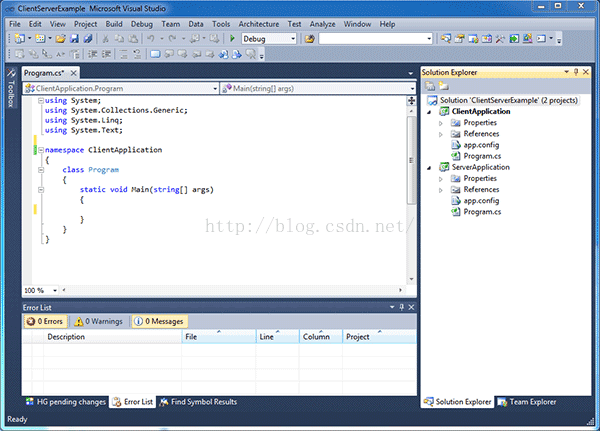Increase line indent in text editor toolbar

pyautogui.click(x=106, y=54)
